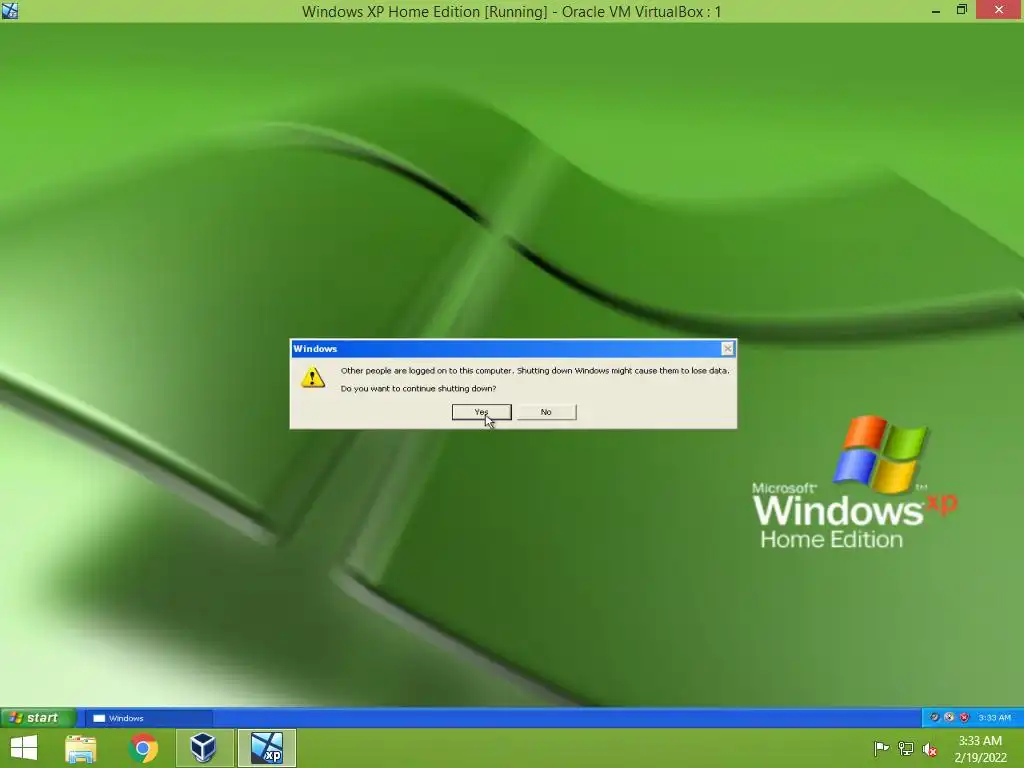
Task: Minimize the VirtualBox VM window
Action: click(x=936, y=10)
